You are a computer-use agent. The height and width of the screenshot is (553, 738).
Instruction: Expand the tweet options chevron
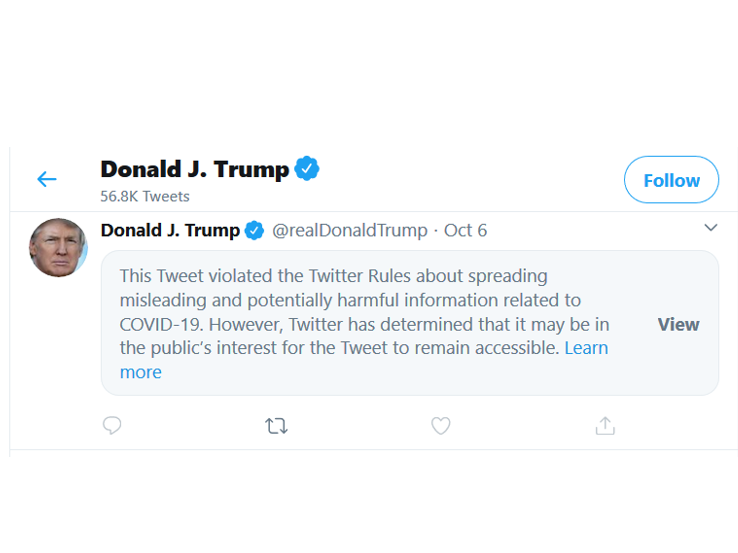pyautogui.click(x=710, y=228)
